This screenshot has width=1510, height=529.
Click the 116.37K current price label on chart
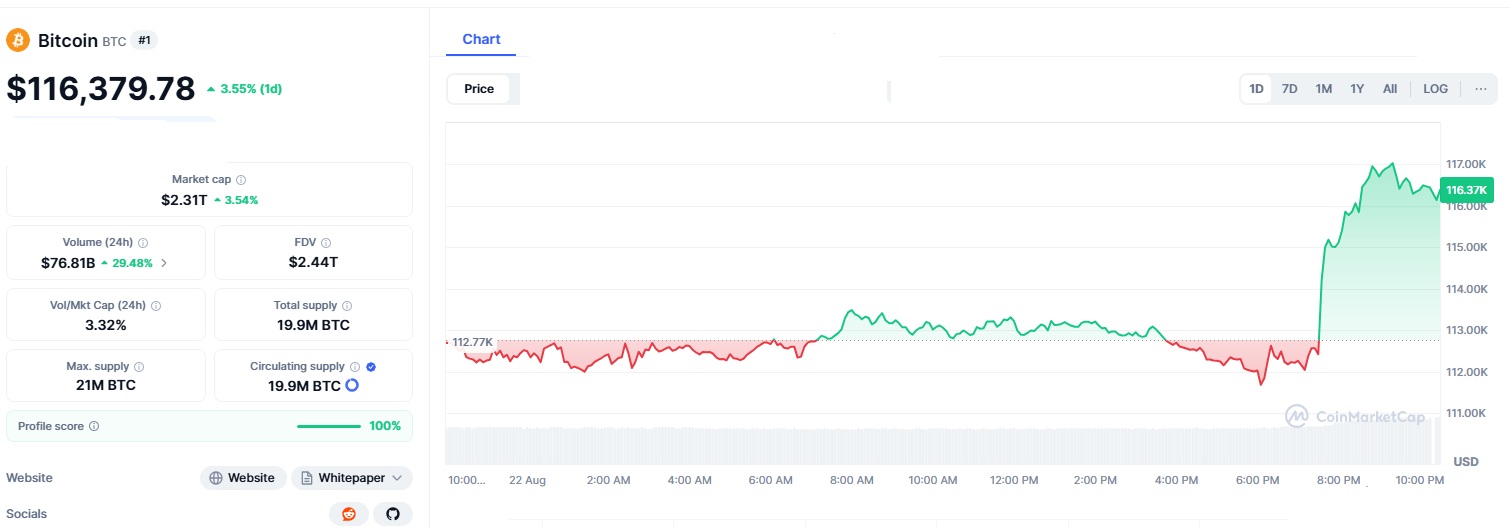pyautogui.click(x=1466, y=190)
